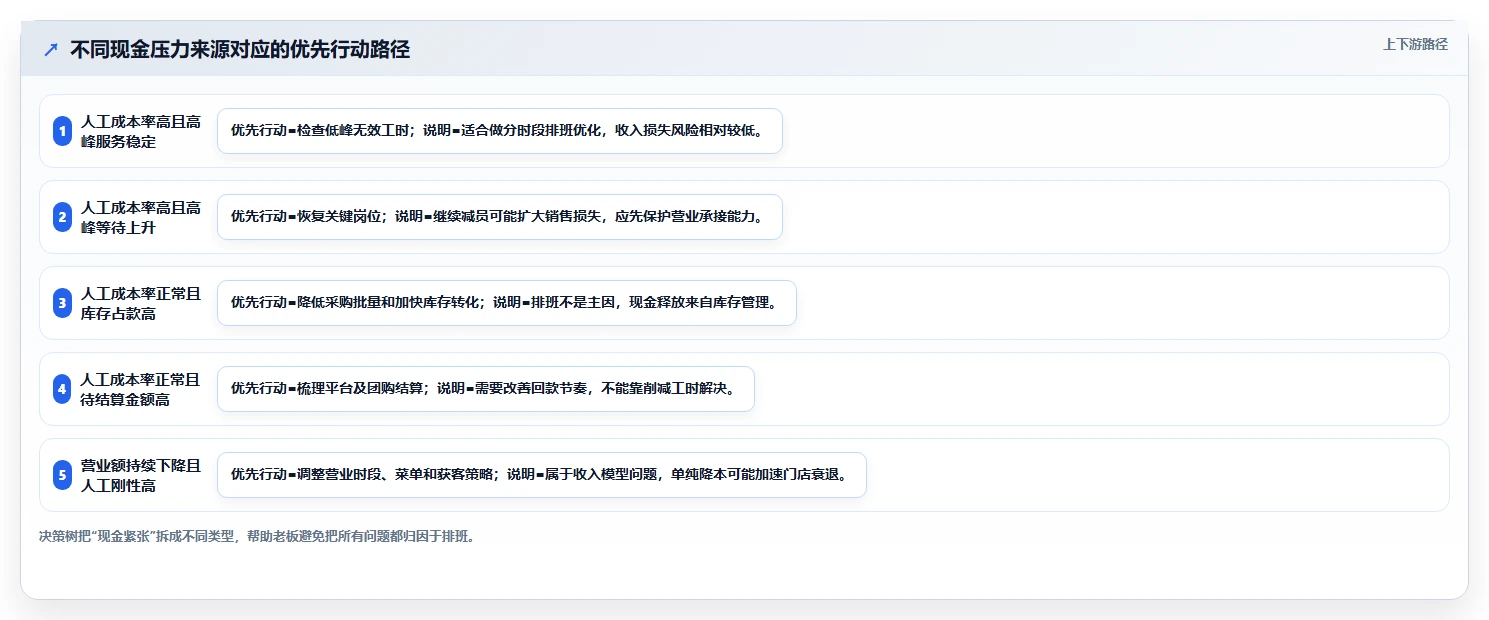1489x620 pixels.
Task: Click the action box 恢复关键岗位
Action: 500,217
